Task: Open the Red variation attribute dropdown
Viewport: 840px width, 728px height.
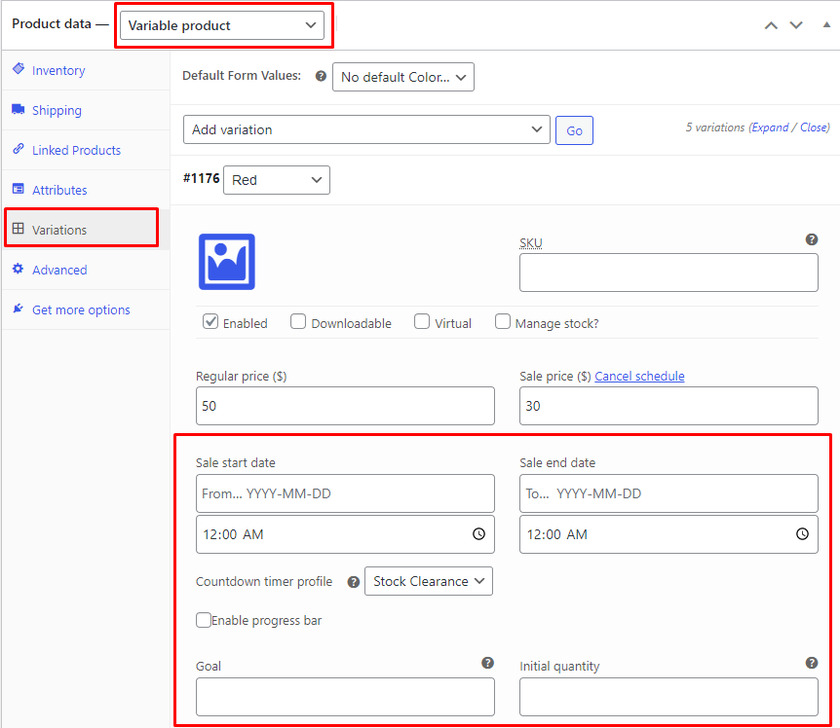Action: coord(276,180)
